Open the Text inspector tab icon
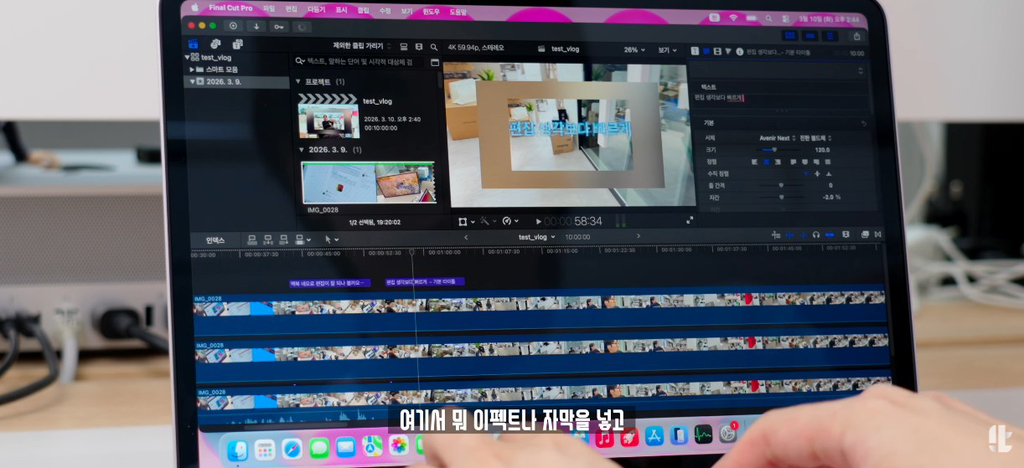The height and width of the screenshot is (468, 1024). tap(695, 51)
